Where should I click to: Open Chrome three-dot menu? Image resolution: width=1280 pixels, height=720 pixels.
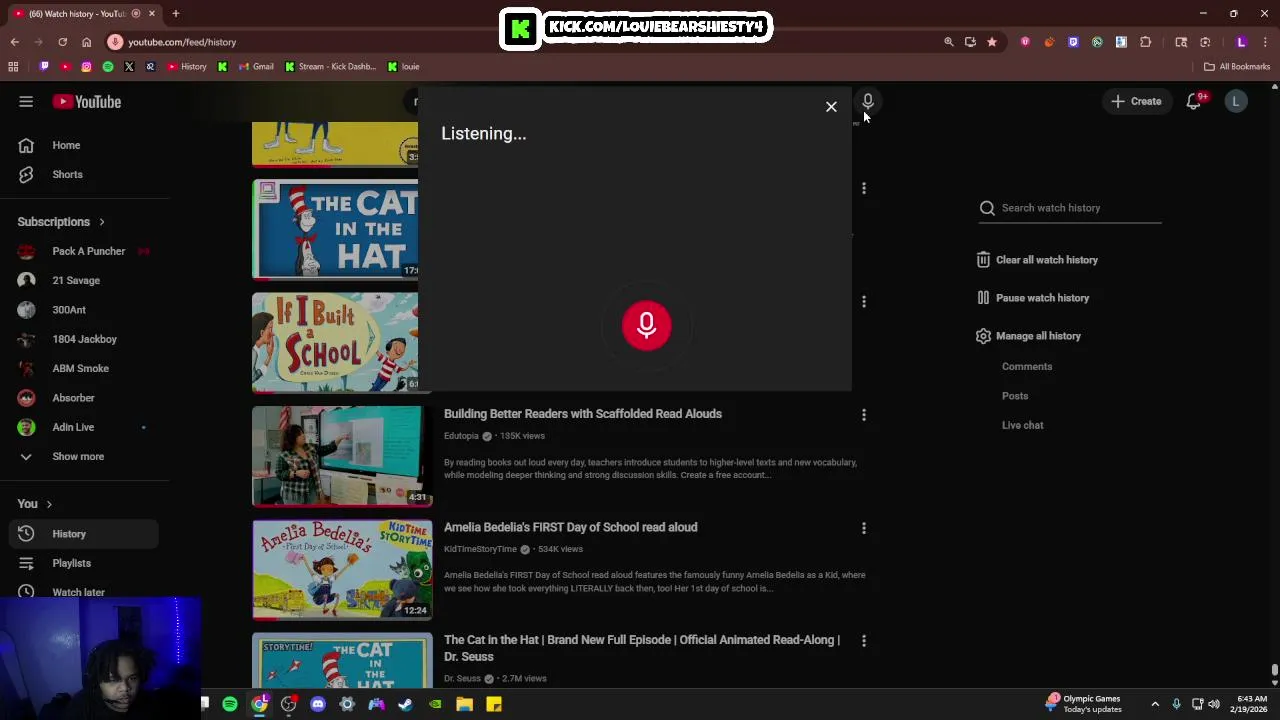coord(1265,42)
